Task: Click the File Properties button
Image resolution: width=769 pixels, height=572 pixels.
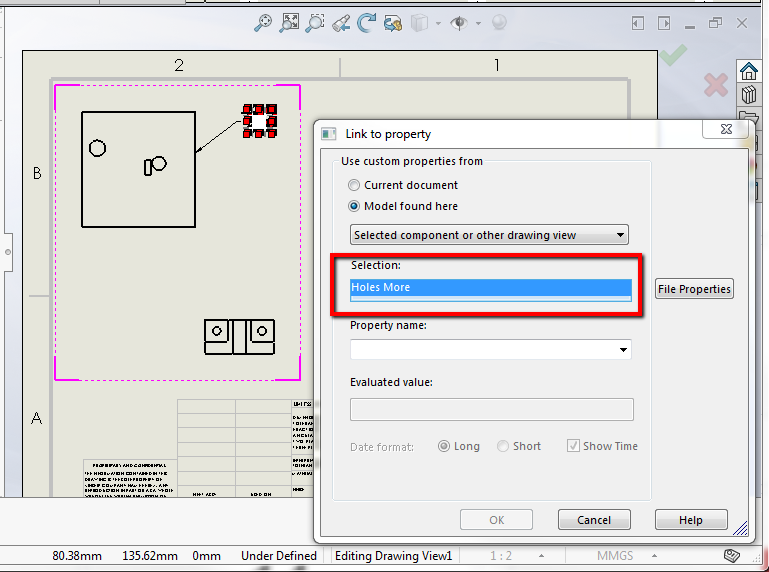Action: click(x=694, y=289)
